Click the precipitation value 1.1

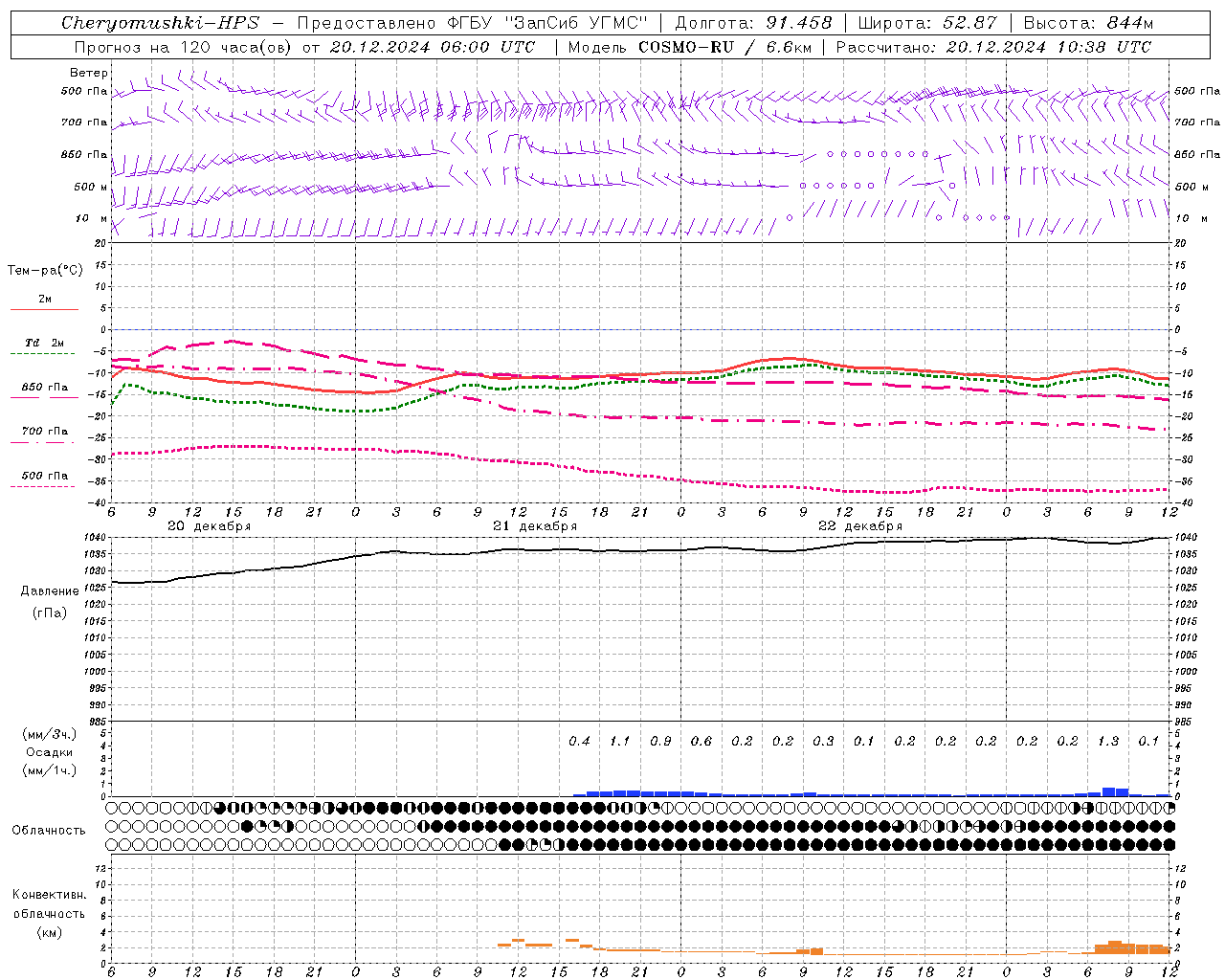pyautogui.click(x=620, y=741)
